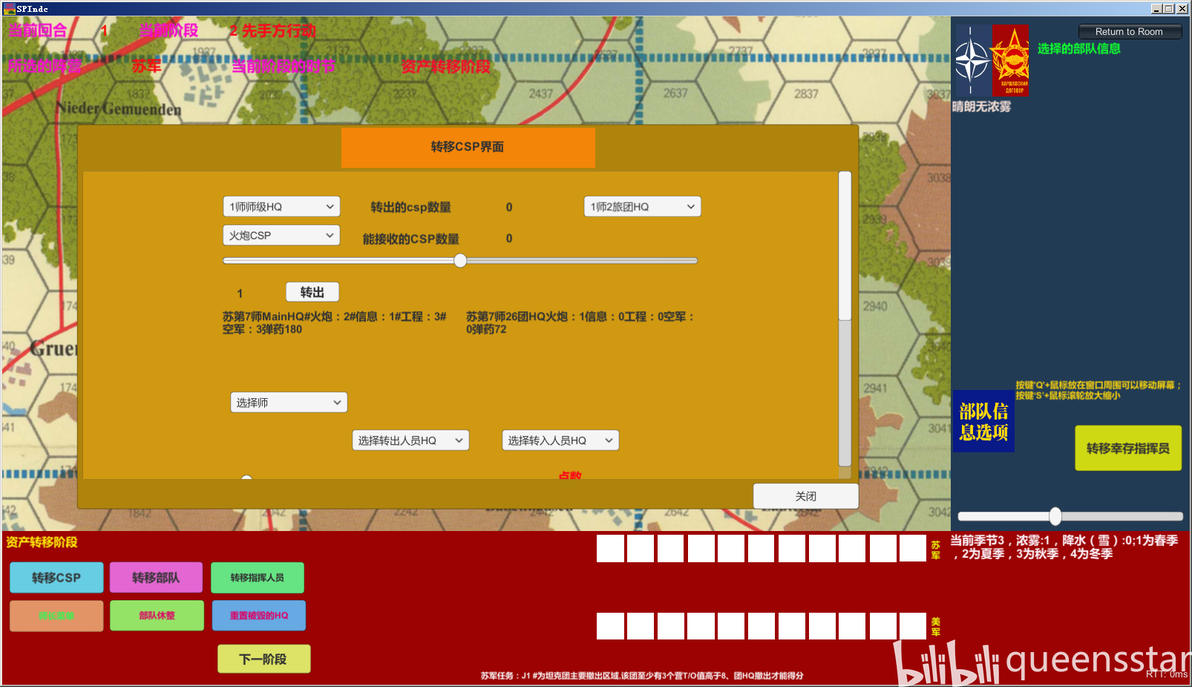Click the 资产转移阶段 pink phase label at top
This screenshot has width=1192, height=687.
point(445,67)
